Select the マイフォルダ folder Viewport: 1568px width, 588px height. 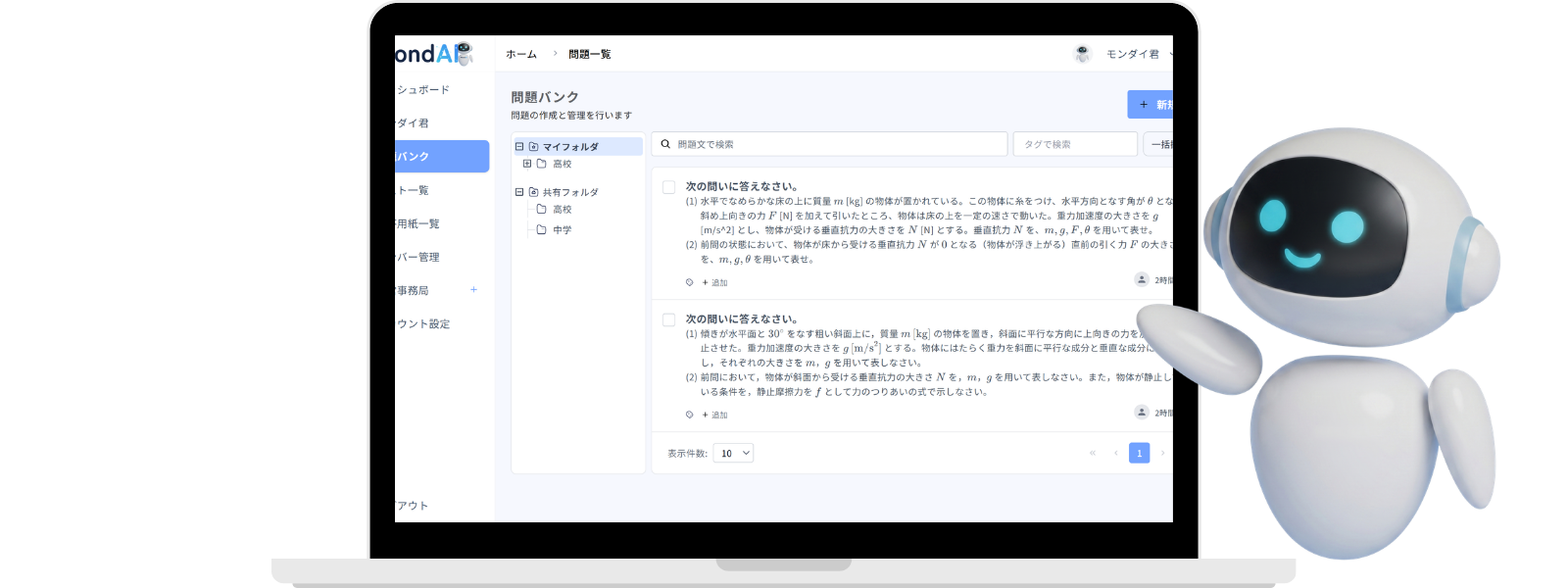(570, 146)
